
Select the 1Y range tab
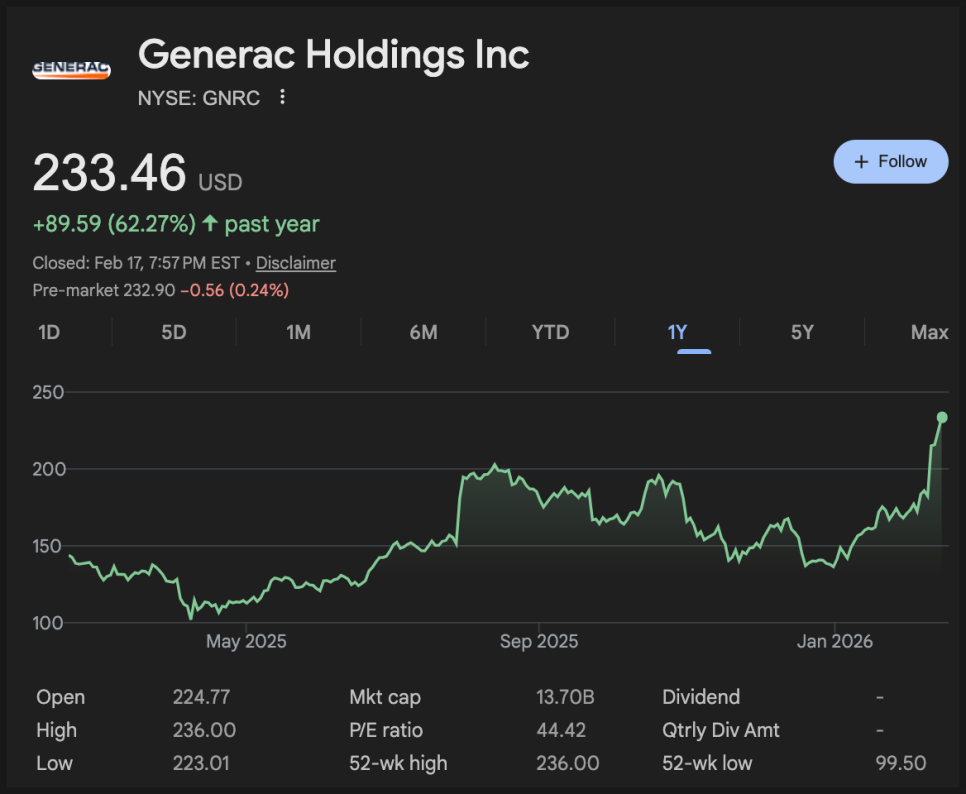[x=677, y=332]
